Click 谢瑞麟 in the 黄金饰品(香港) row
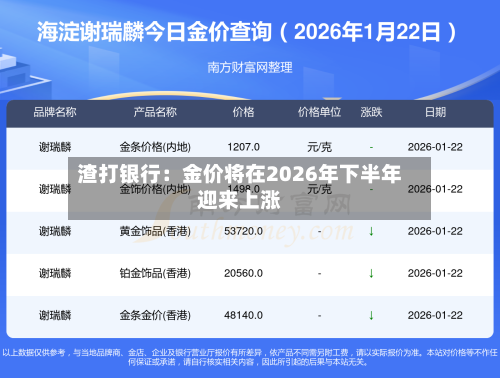Image resolution: width=500 pixels, height=378 pixels. pos(55,231)
